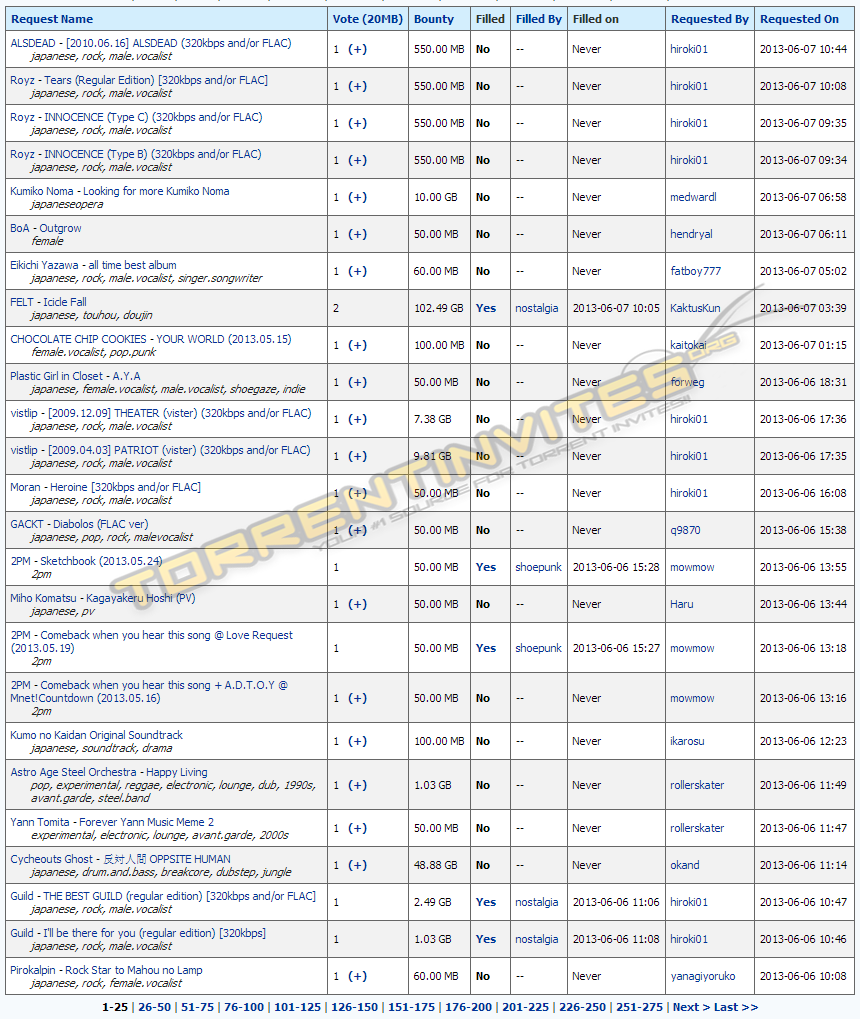Vote (+) on Astro Age Steel Orchestra request

click(358, 786)
